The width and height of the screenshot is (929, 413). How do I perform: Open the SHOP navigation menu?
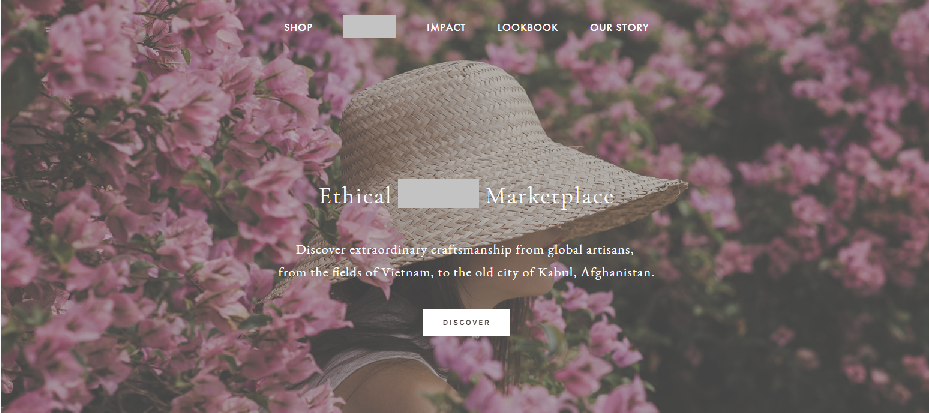(x=298, y=27)
